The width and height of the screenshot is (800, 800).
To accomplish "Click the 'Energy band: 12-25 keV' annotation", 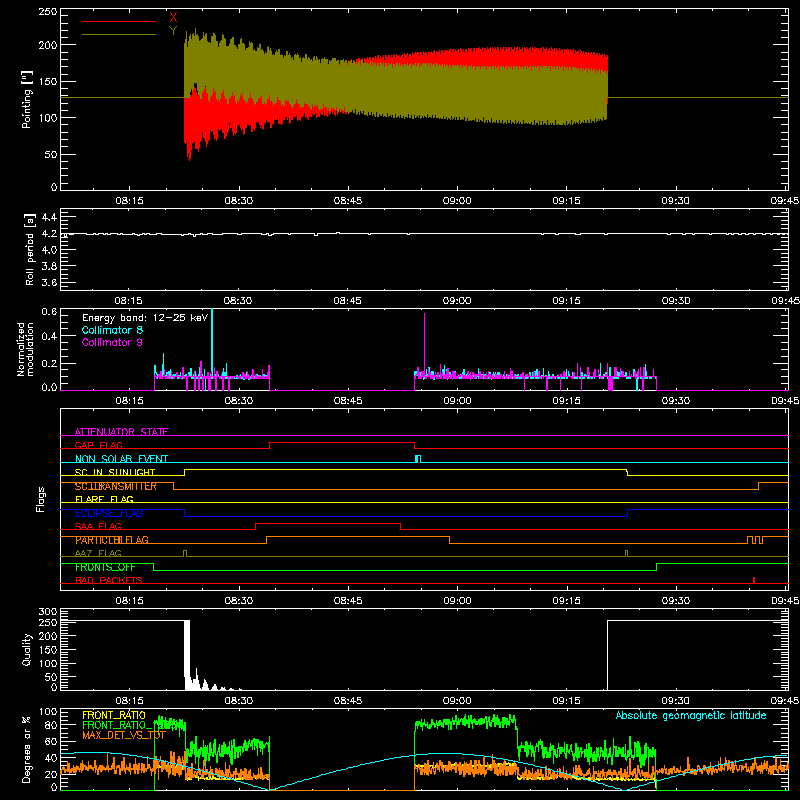I will click(x=145, y=318).
